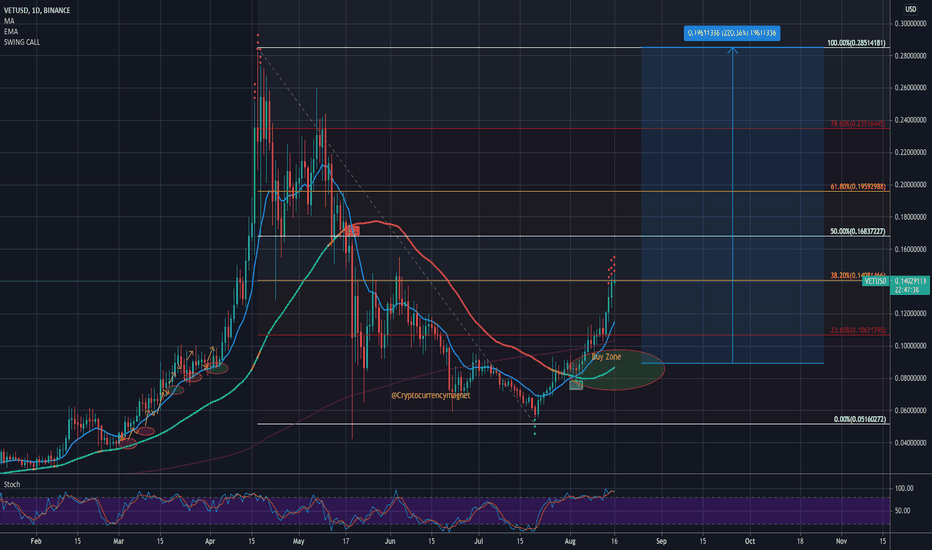The height and width of the screenshot is (550, 932).
Task: Click the blue 220.36% price range label
Action: pos(732,33)
